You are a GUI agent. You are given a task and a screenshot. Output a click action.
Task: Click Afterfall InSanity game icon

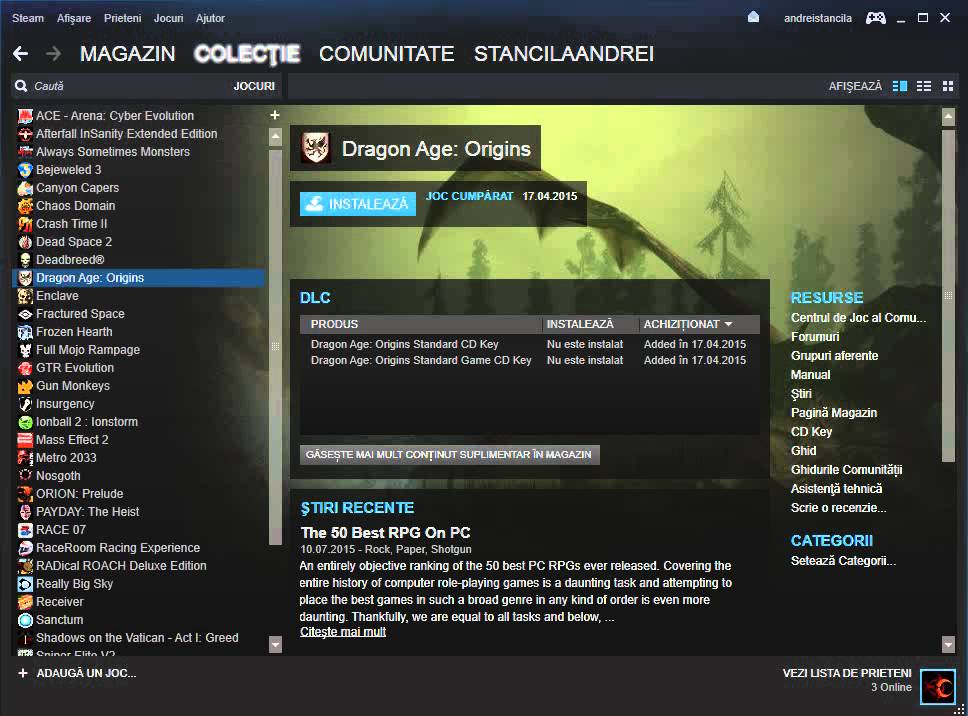tap(25, 134)
